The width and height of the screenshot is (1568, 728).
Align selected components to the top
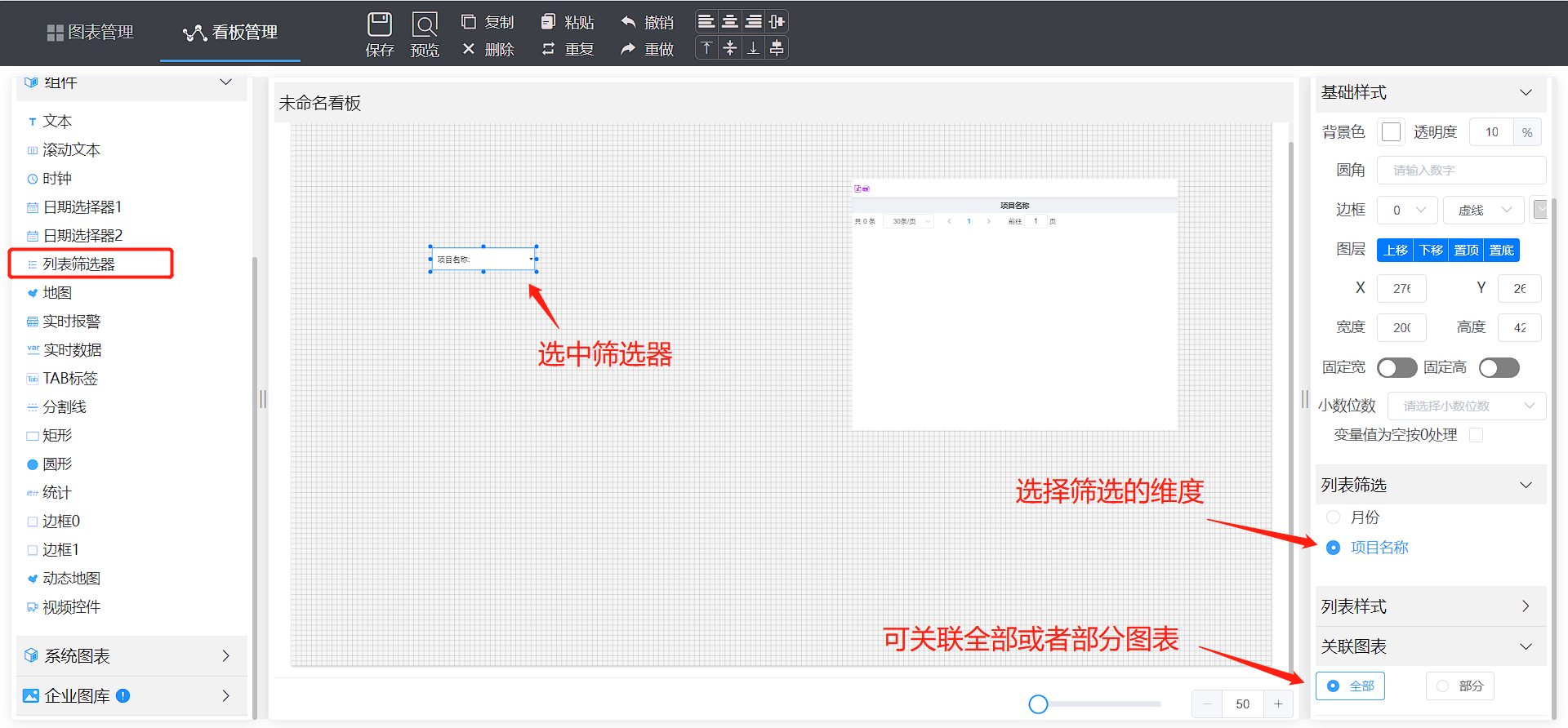click(x=706, y=48)
